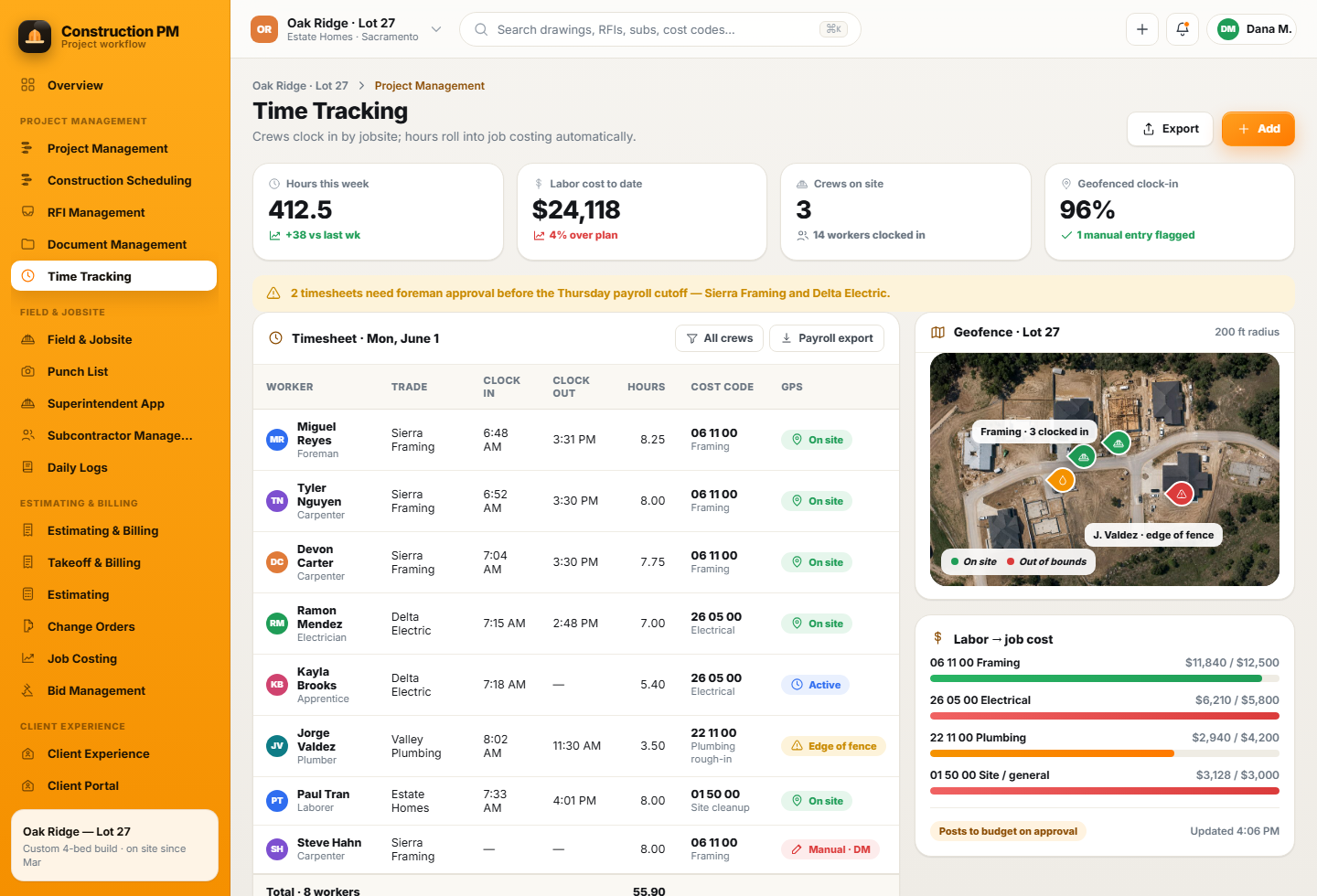
Task: Click the 26 05 00 Electrical budget bar
Action: 1104,716
